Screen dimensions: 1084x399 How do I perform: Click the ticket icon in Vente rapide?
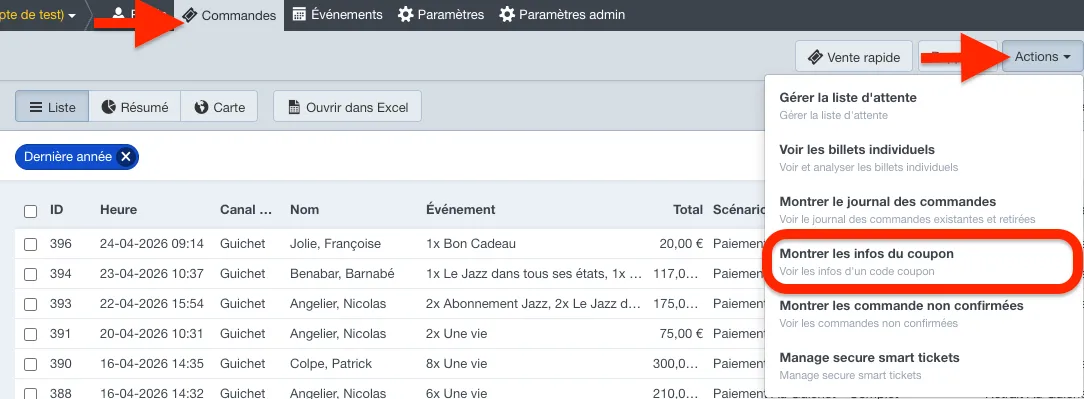pyautogui.click(x=815, y=57)
